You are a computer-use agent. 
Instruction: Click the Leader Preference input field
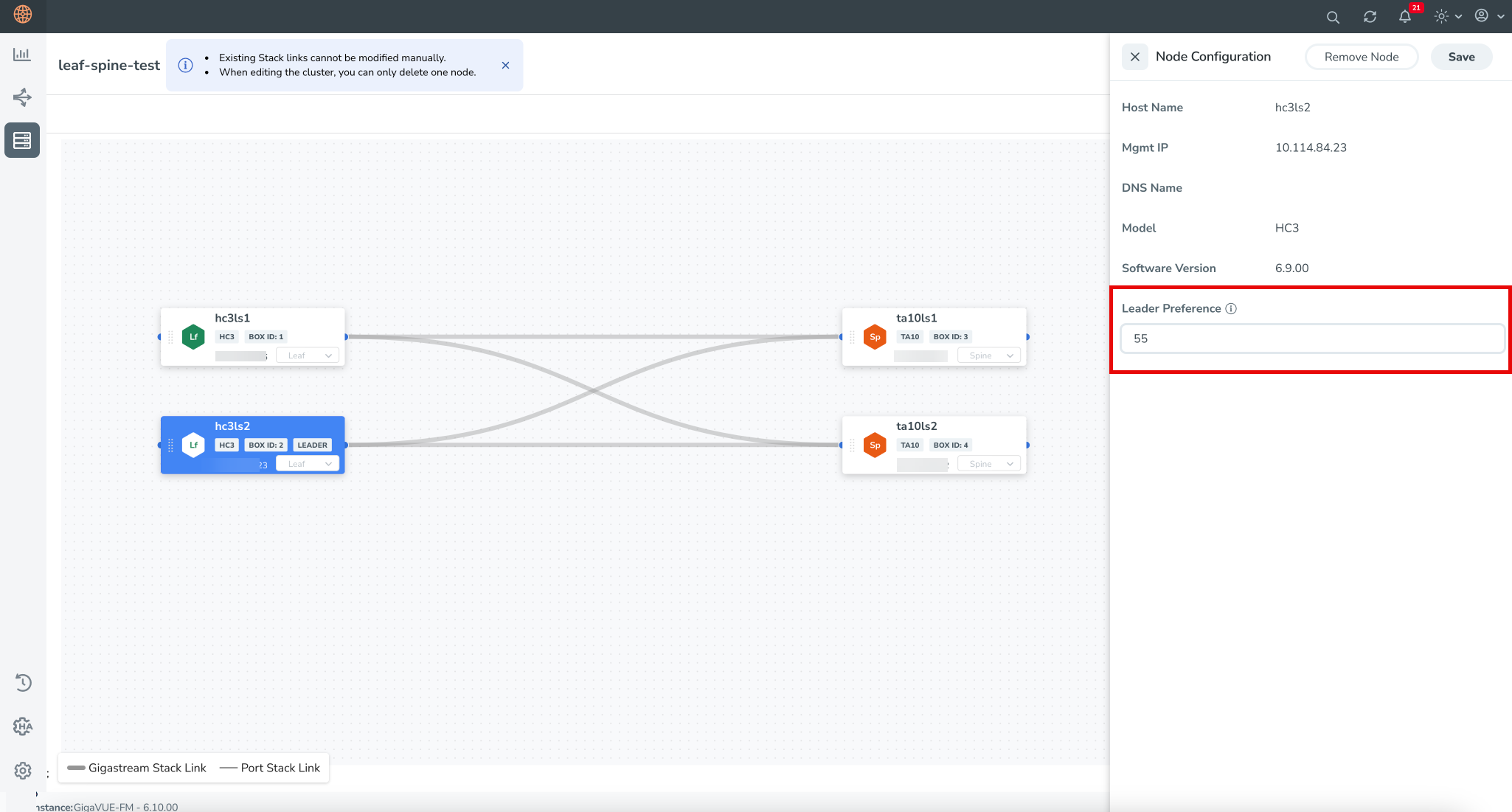pyautogui.click(x=1311, y=339)
